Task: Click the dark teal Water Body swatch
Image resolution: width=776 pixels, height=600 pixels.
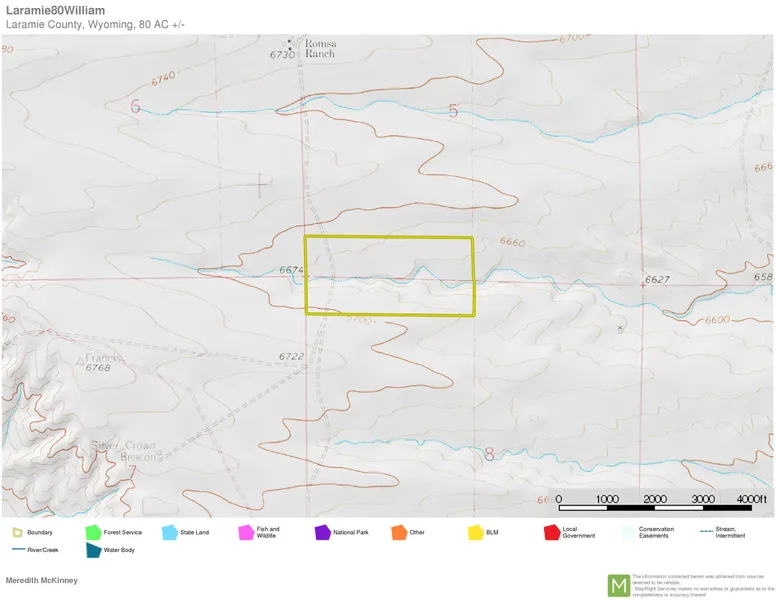Action: [94, 550]
